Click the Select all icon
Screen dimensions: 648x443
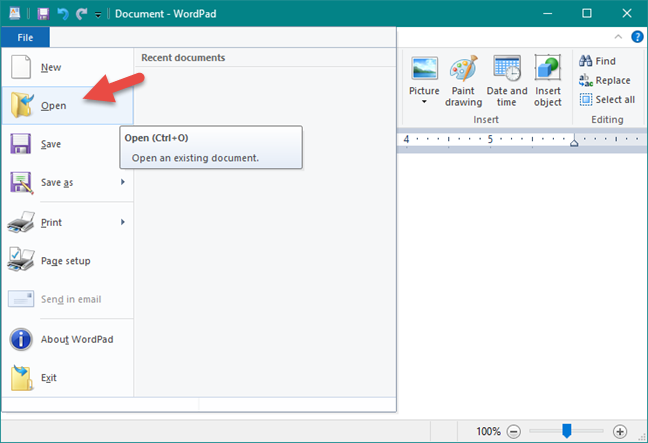[x=586, y=100]
